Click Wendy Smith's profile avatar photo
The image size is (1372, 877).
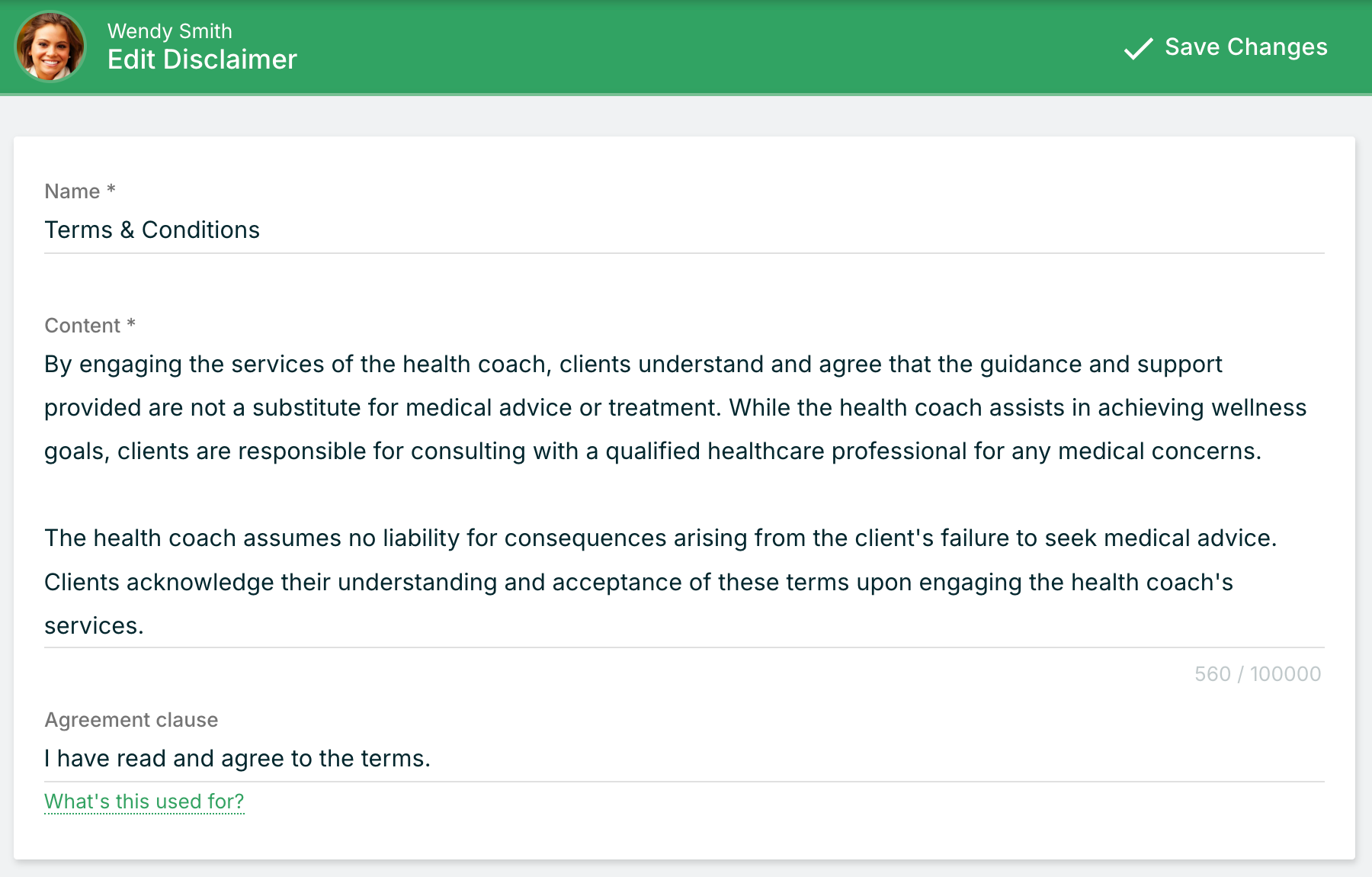click(x=50, y=47)
